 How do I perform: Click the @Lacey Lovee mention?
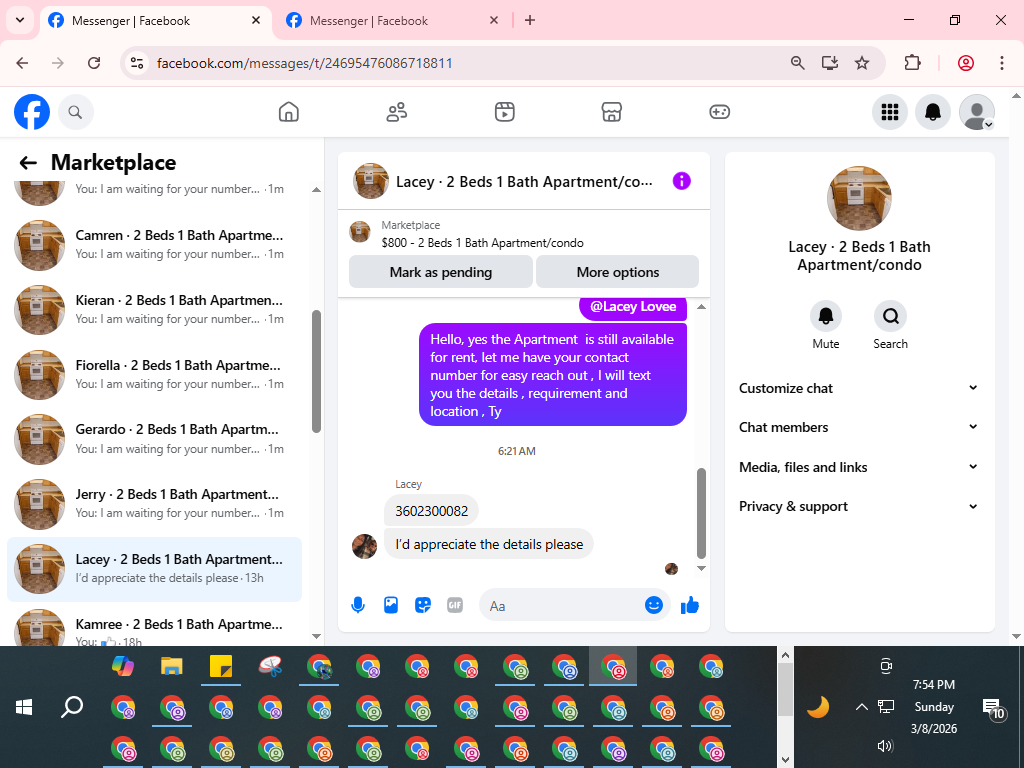[633, 306]
